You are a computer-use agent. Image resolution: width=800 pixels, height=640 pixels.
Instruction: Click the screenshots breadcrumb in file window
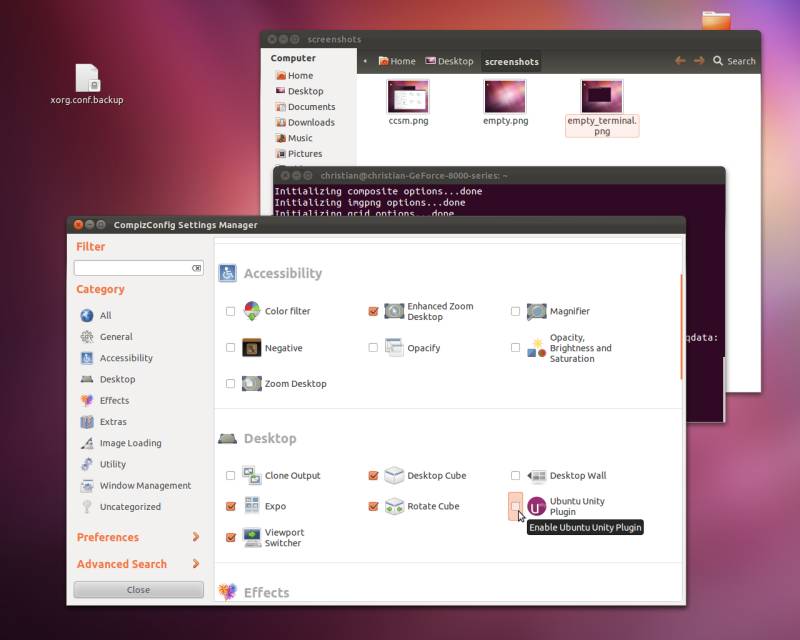(x=511, y=61)
